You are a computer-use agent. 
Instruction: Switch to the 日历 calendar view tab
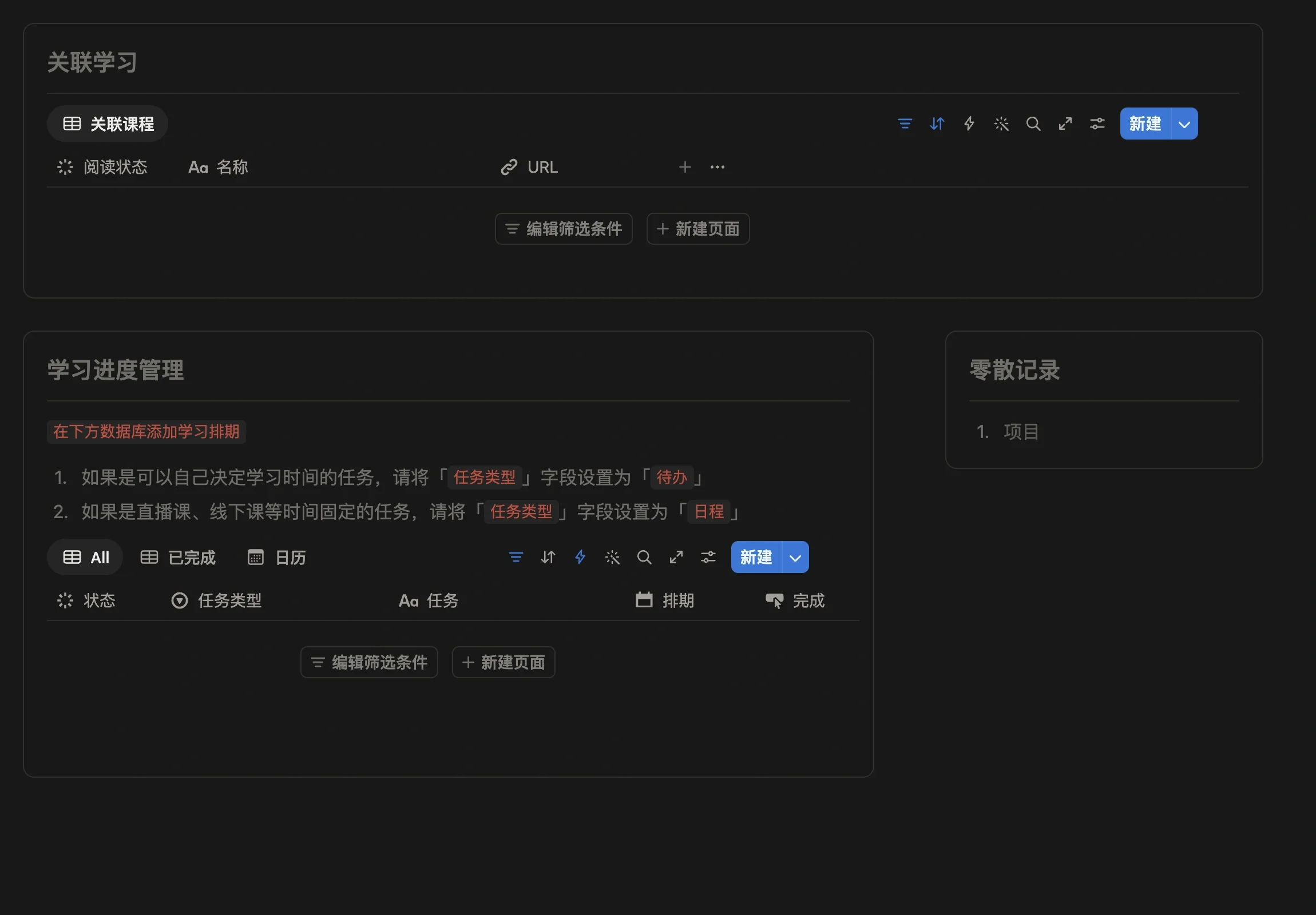coord(276,557)
